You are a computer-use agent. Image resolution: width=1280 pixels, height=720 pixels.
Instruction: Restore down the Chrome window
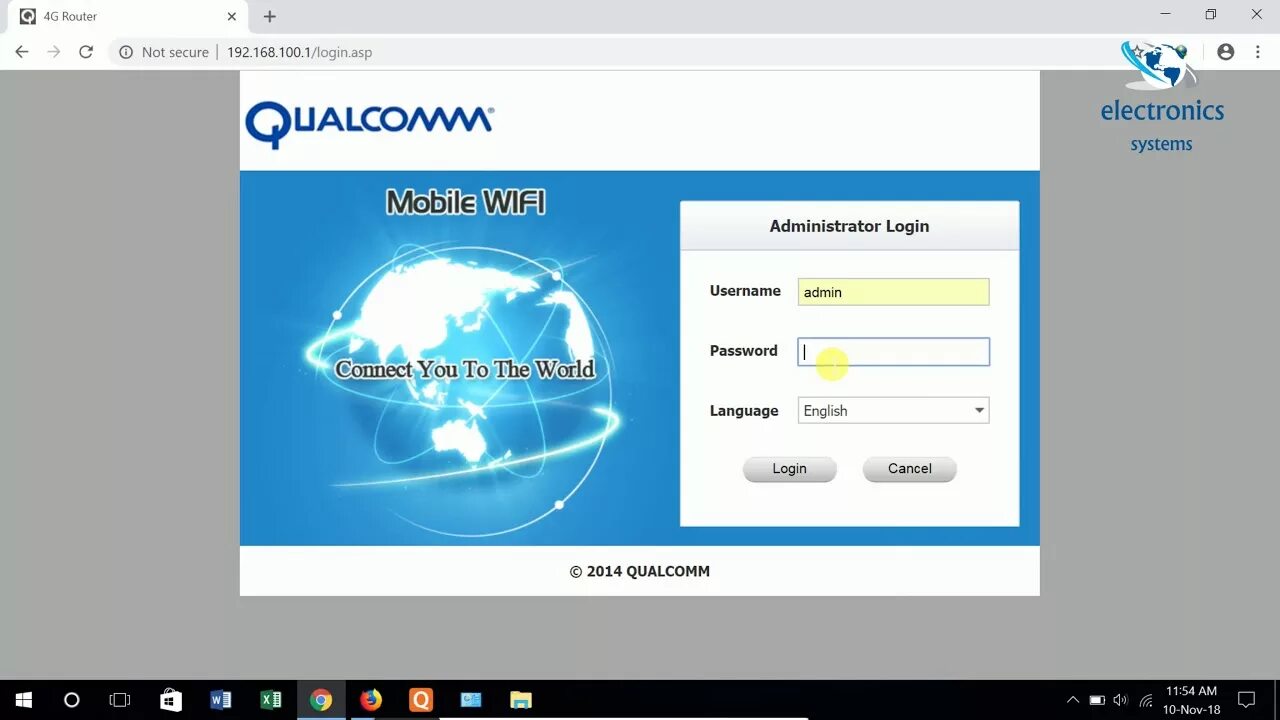click(1211, 15)
